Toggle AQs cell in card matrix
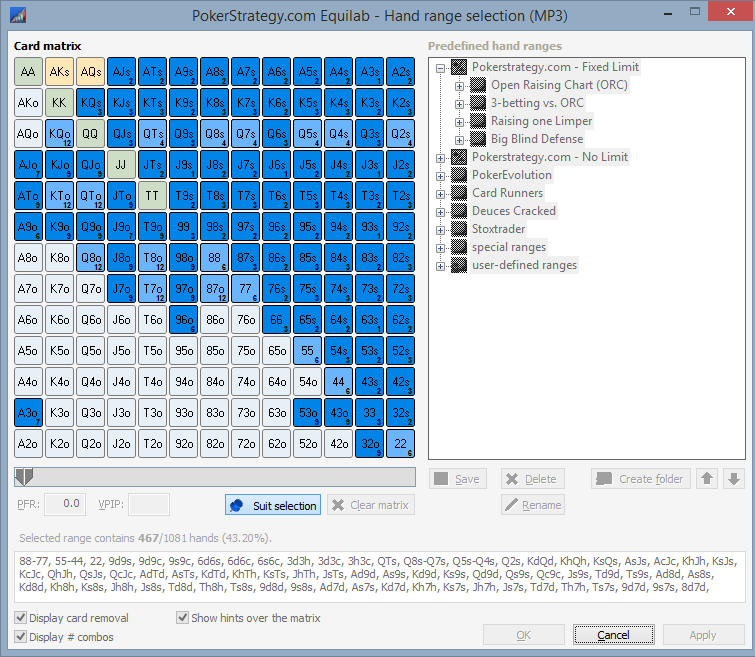 (91, 72)
